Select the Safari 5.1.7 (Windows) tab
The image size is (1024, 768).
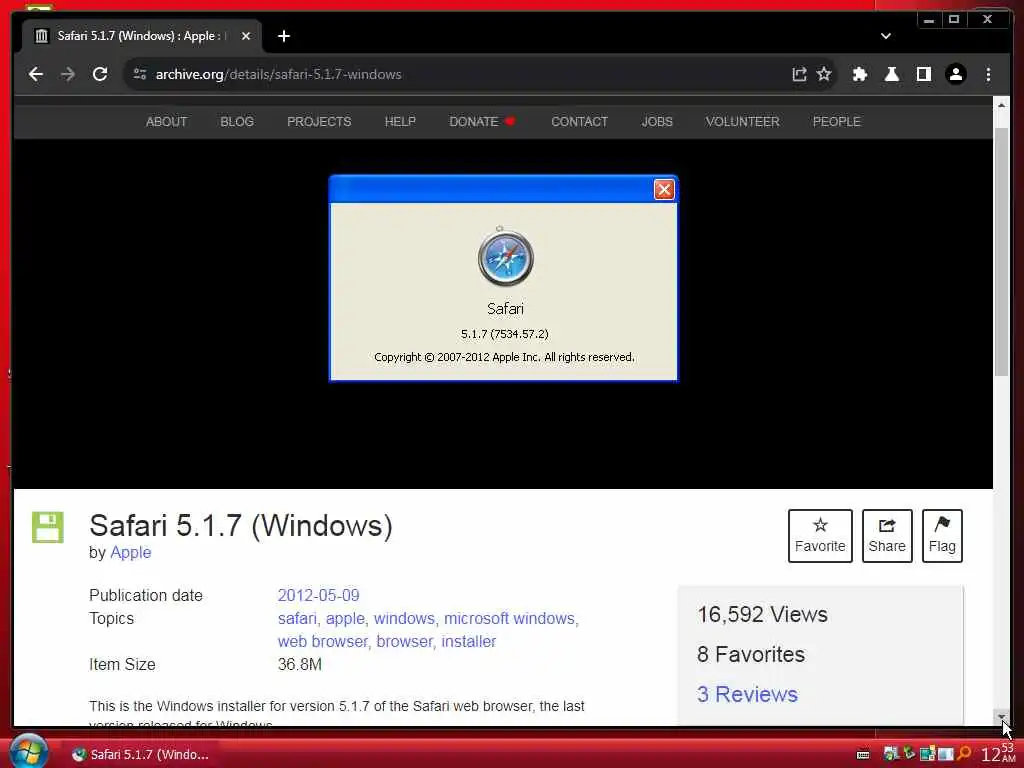tap(142, 37)
